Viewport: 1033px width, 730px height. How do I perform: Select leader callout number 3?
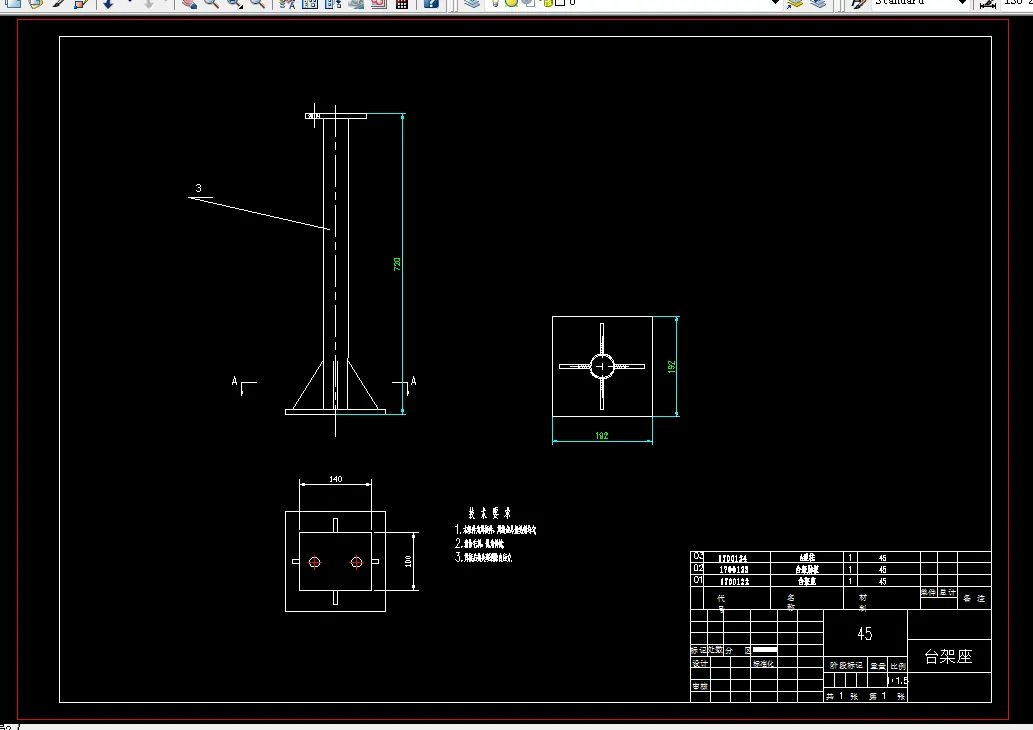pyautogui.click(x=198, y=188)
